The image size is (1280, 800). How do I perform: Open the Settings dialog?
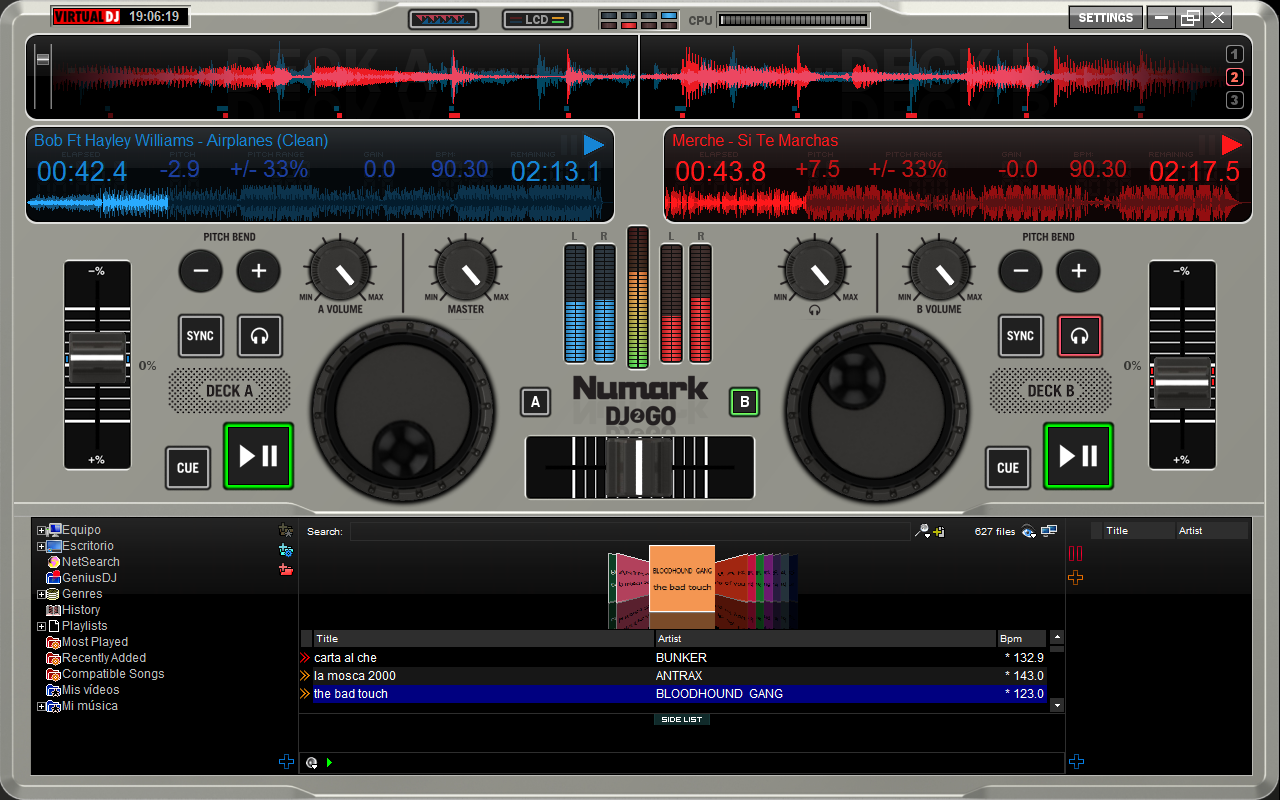(1106, 18)
